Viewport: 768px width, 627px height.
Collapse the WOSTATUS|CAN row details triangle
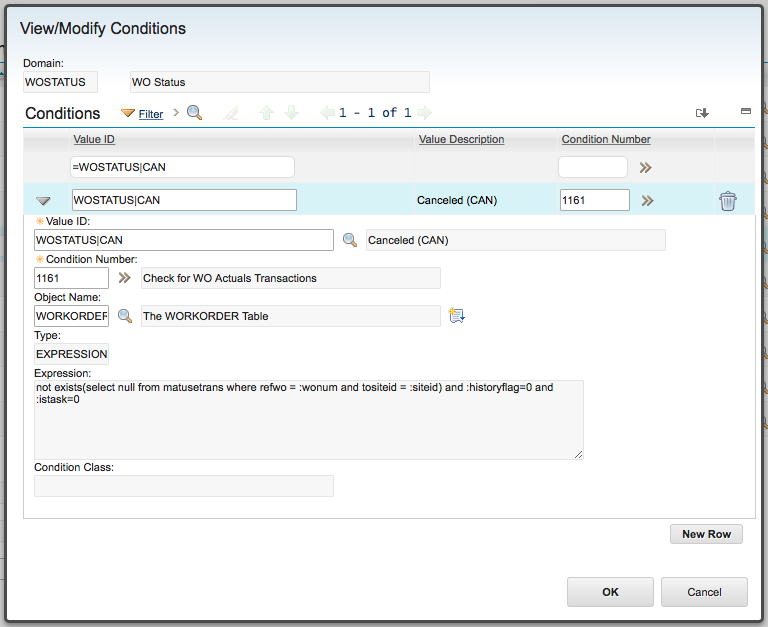43,201
